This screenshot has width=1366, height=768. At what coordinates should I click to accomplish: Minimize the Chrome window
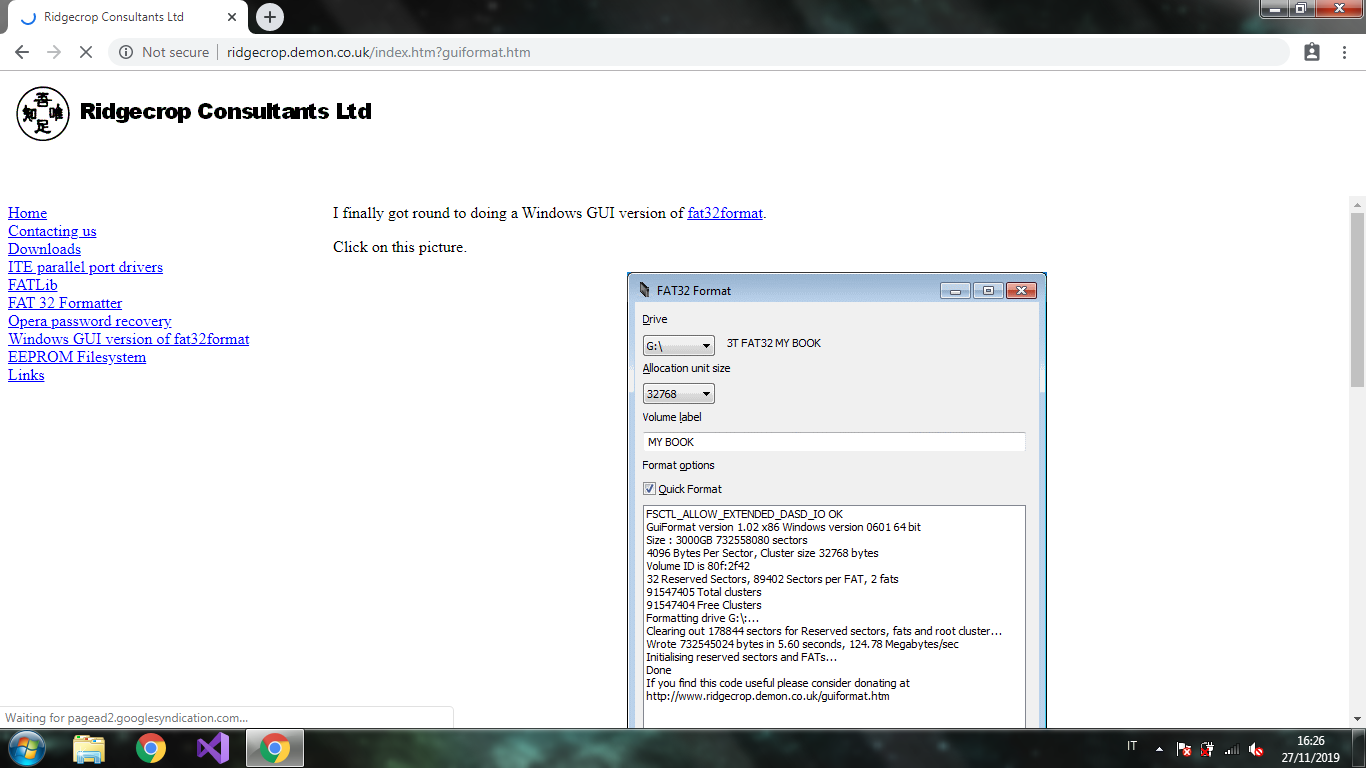pos(1274,9)
